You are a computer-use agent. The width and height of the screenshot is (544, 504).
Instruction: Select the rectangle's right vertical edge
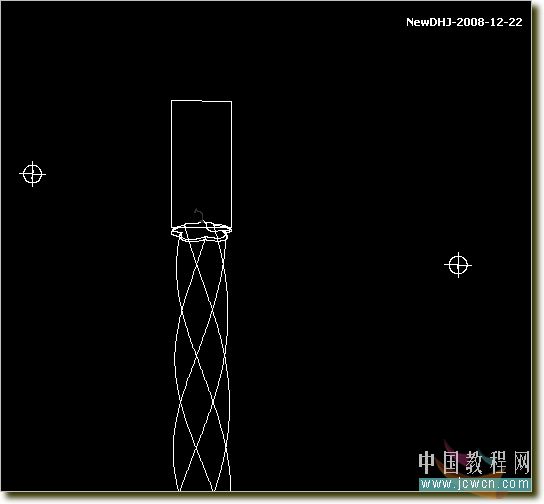(x=231, y=164)
